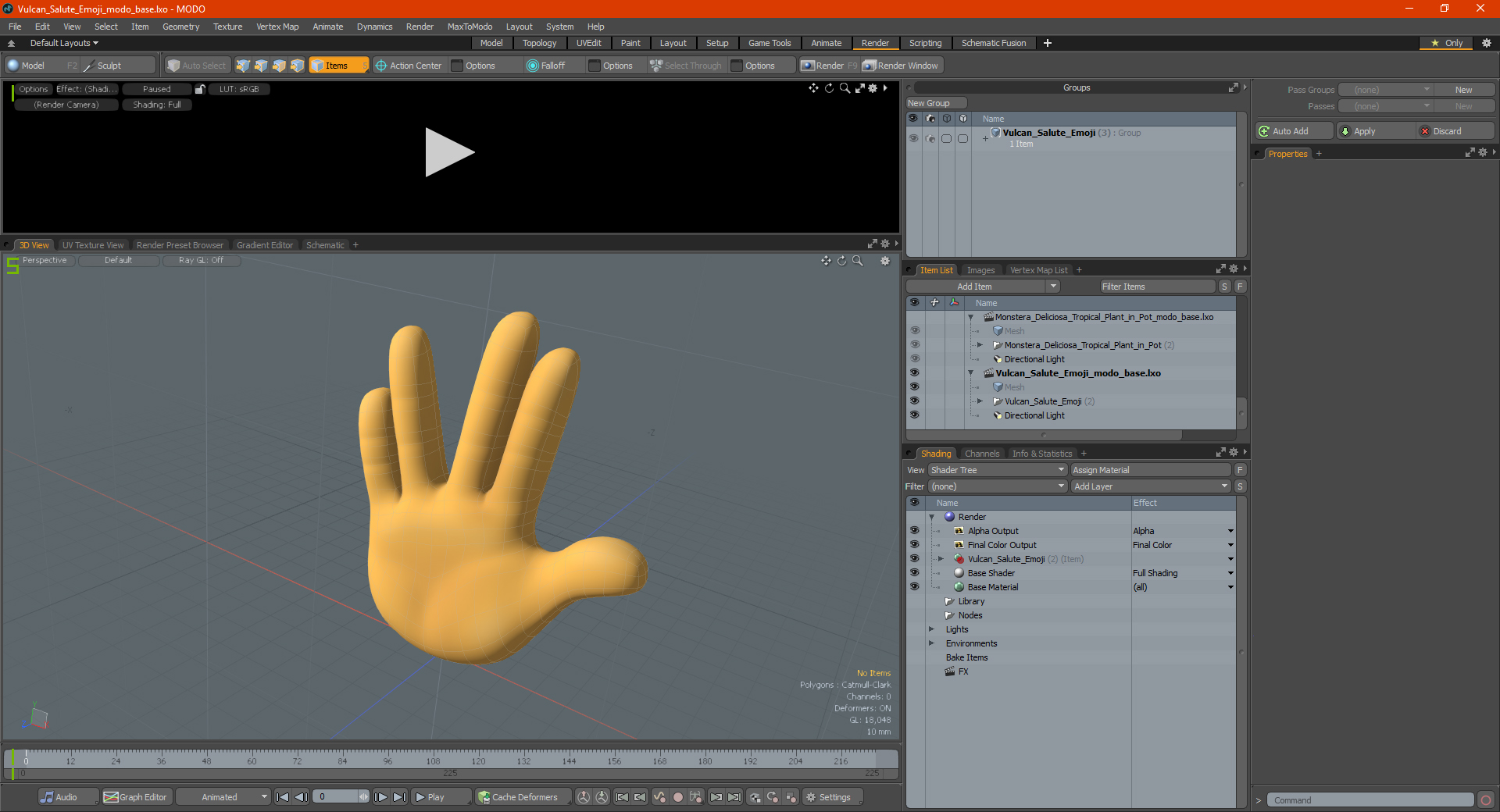This screenshot has height=812, width=1500.
Task: Expand the Environments node in Shader Tree
Action: [x=931, y=643]
